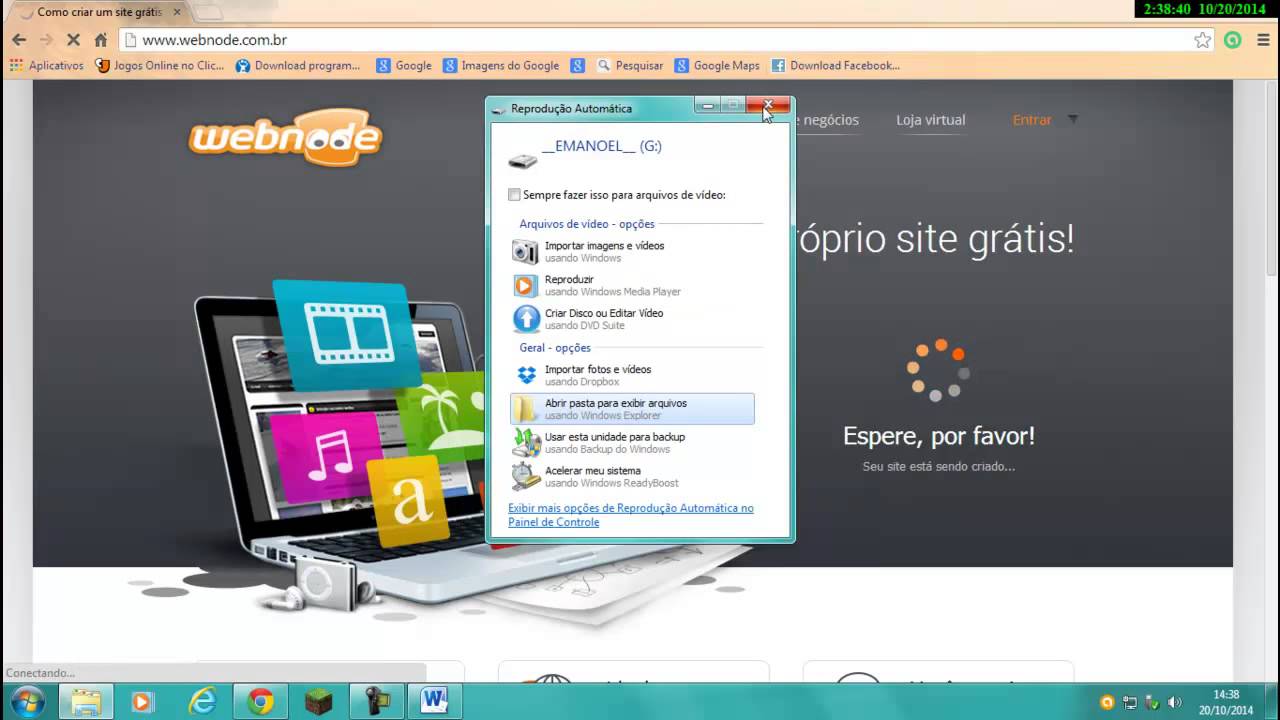The image size is (1280, 720).
Task: Click unlabeled Google bookmark icon before Pesquisar
Action: pyautogui.click(x=578, y=66)
